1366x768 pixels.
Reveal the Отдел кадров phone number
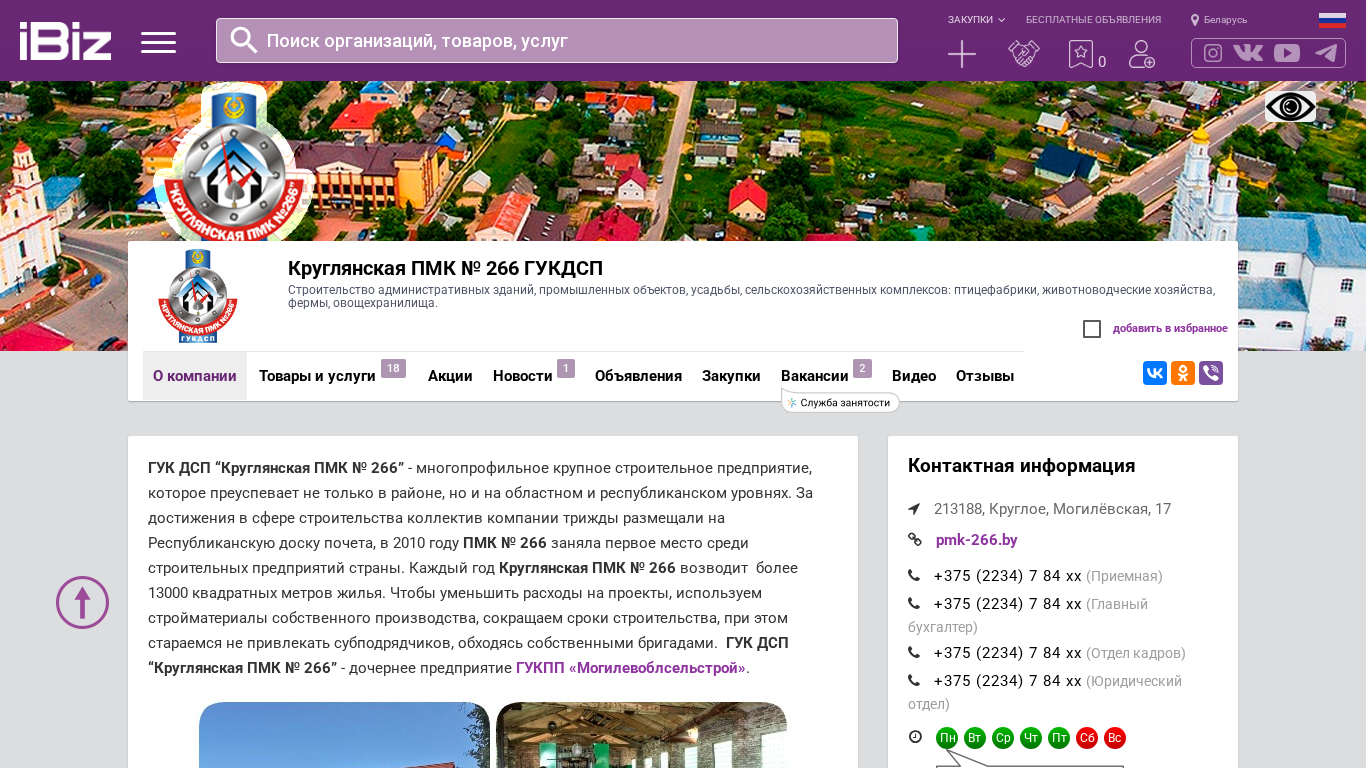[x=1007, y=653]
